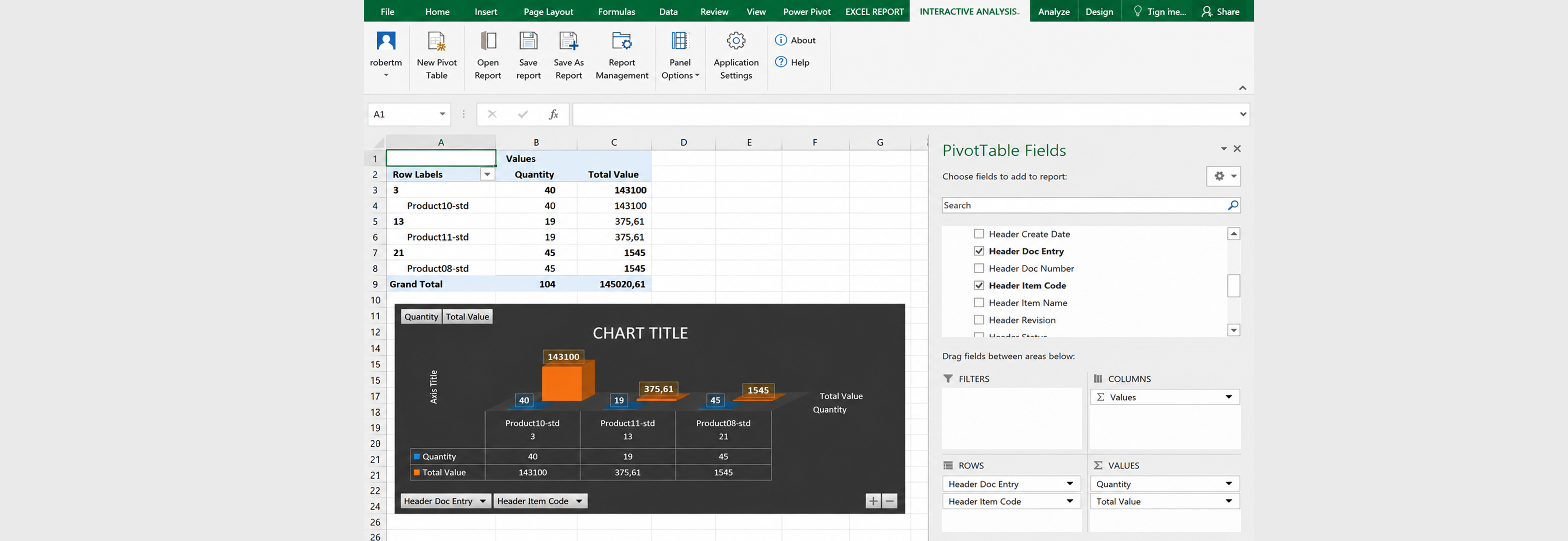1568x541 pixels.
Task: Switch to the Design tab
Action: point(1099,12)
